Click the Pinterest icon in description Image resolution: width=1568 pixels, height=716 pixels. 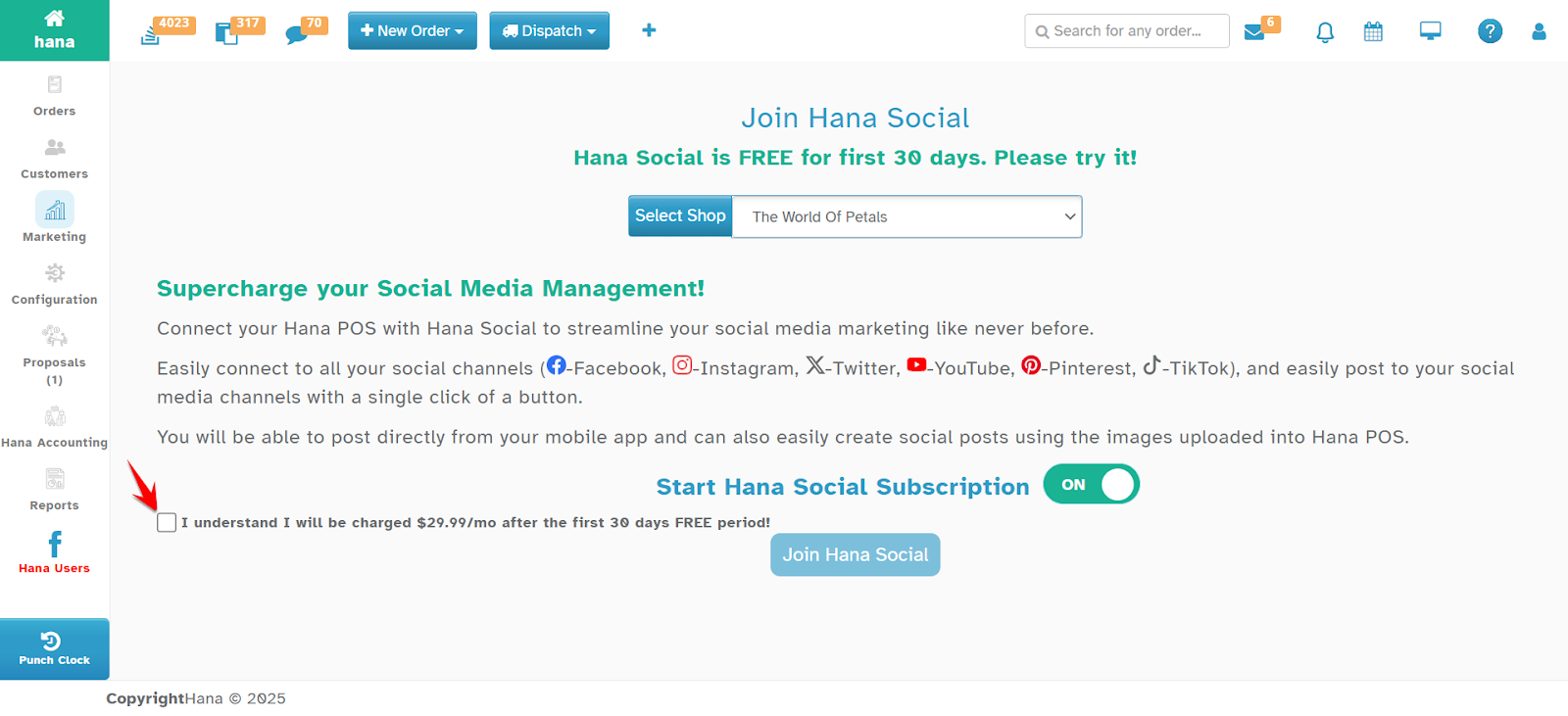coord(1031,365)
